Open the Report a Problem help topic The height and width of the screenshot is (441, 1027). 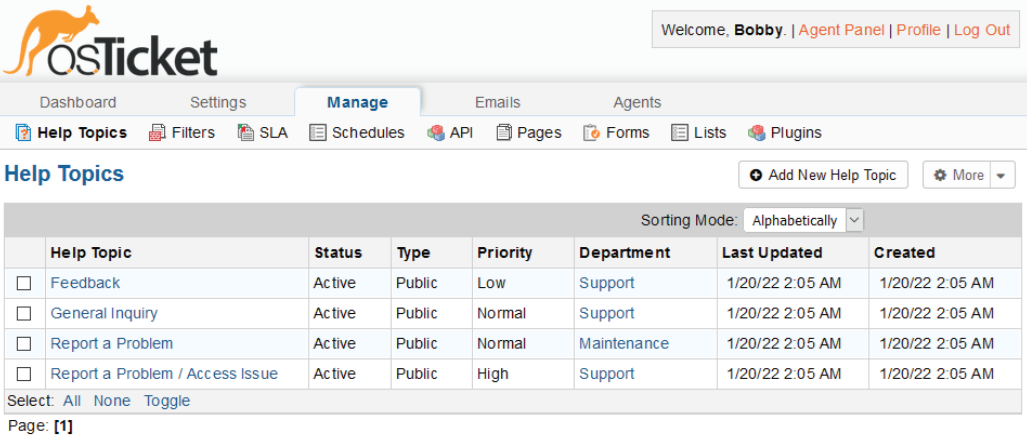pos(112,343)
